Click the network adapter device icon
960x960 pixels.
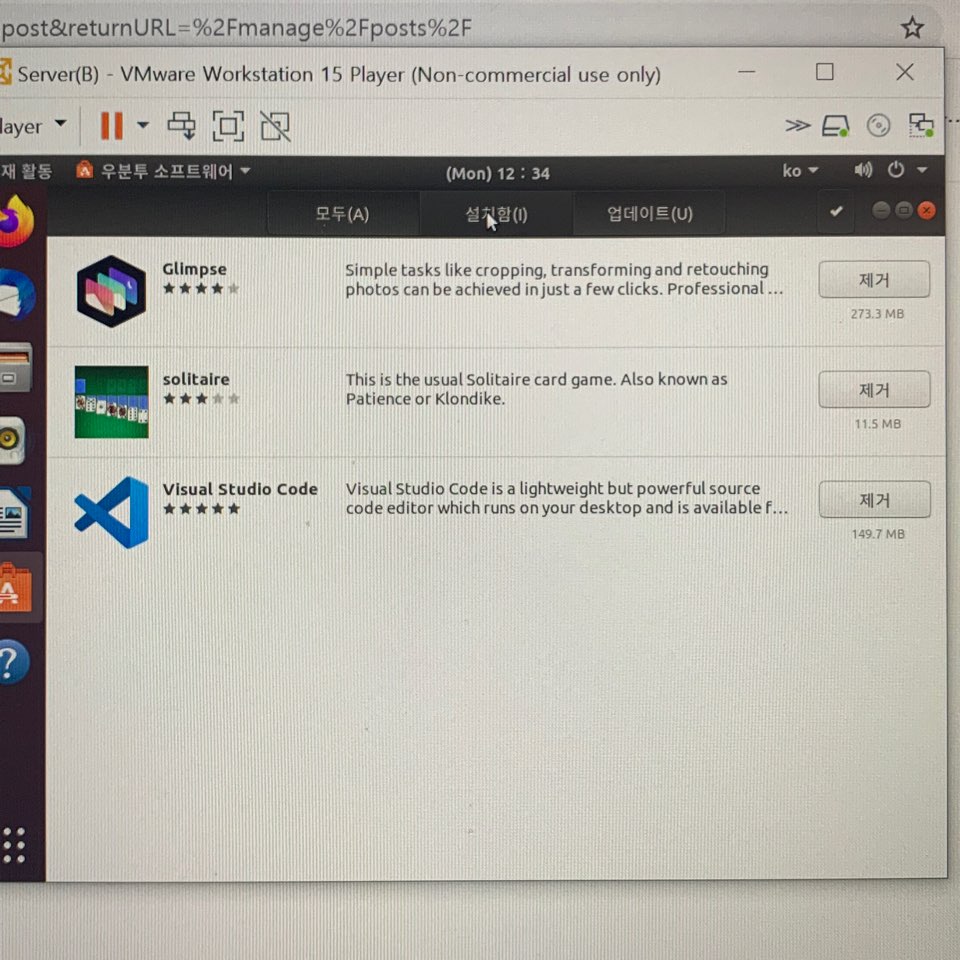[x=921, y=126]
